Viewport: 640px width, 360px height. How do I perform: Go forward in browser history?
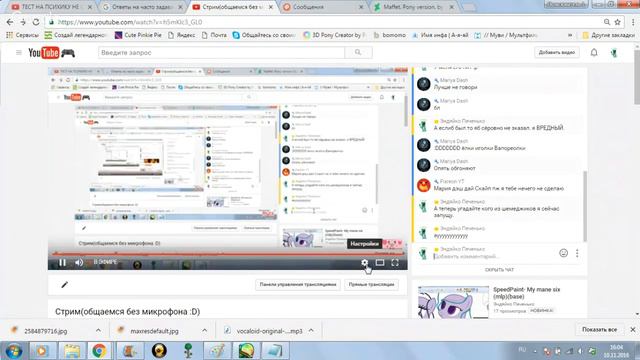(23, 22)
